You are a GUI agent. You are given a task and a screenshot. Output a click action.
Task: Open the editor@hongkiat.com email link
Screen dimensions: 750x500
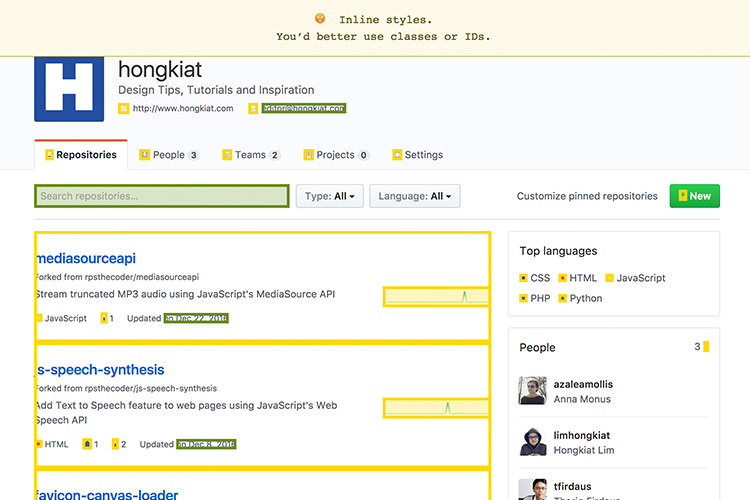(304, 109)
